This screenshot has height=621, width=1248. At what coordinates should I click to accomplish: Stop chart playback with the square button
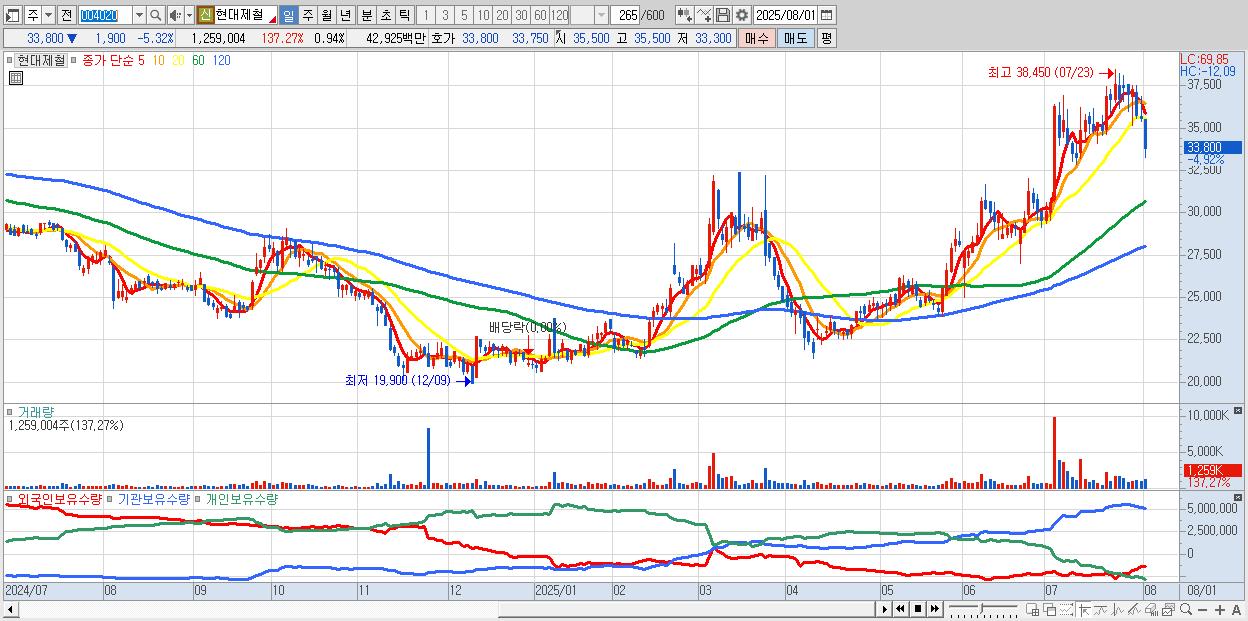coord(916,608)
